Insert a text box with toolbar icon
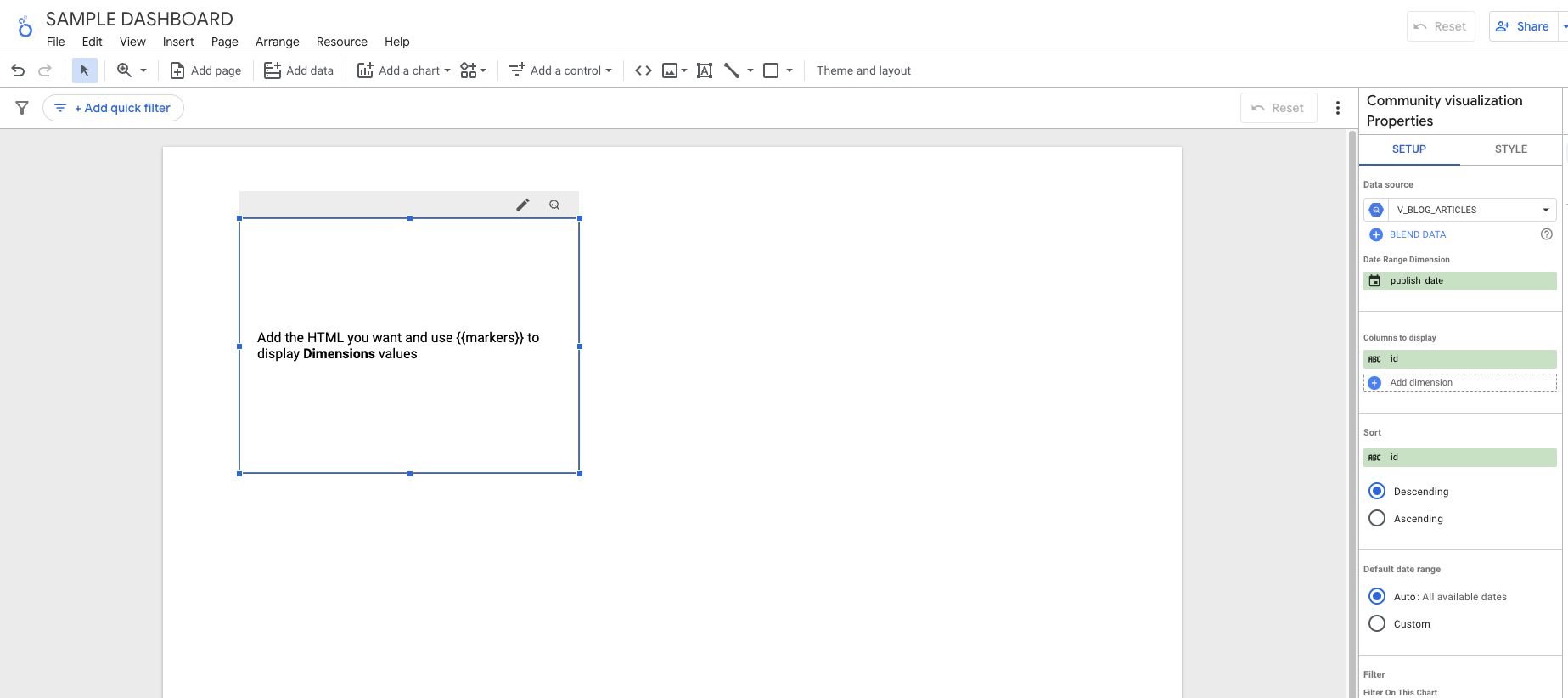Viewport: 1568px width, 698px height. pyautogui.click(x=705, y=70)
